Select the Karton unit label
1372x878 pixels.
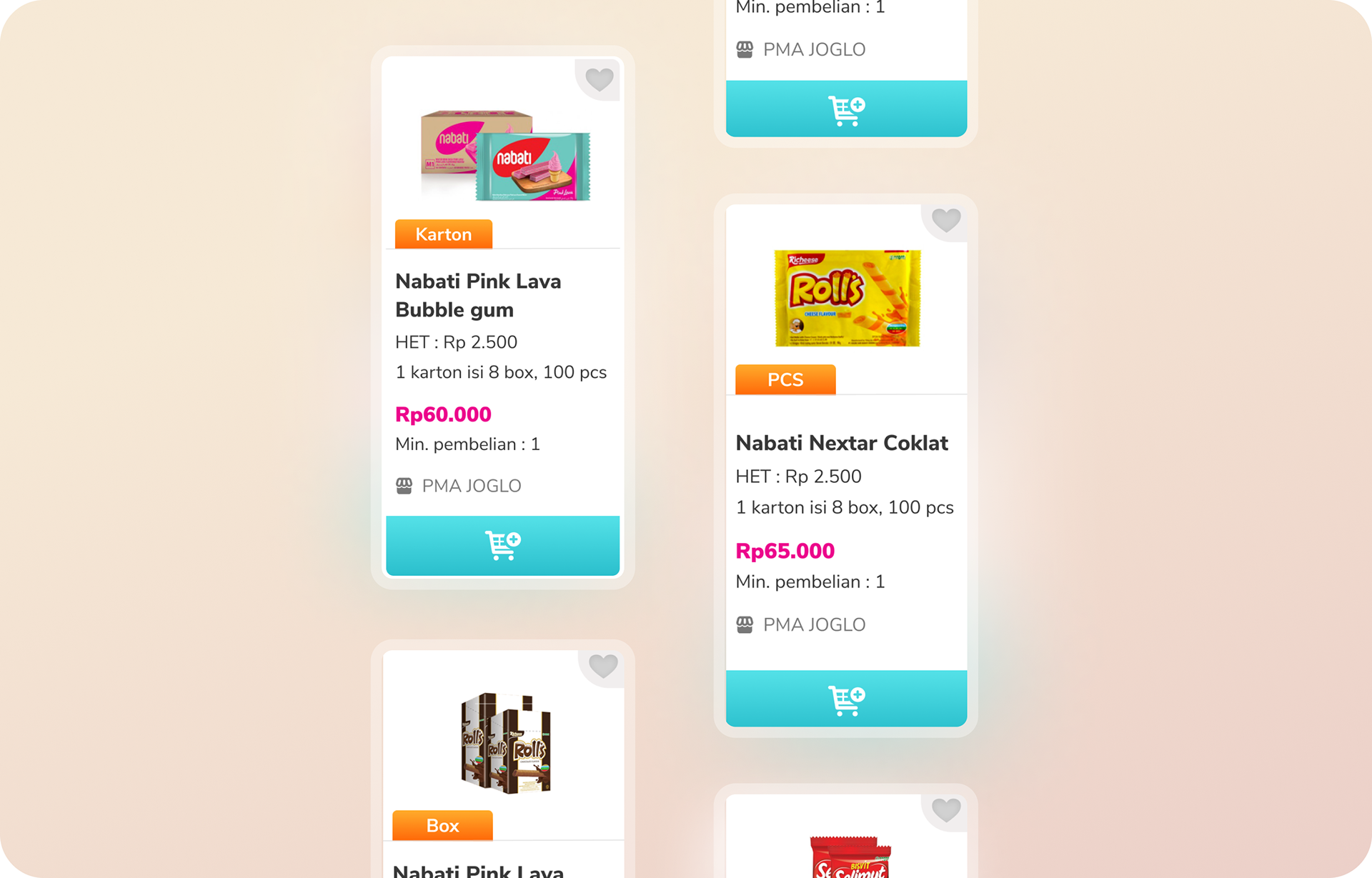point(444,234)
